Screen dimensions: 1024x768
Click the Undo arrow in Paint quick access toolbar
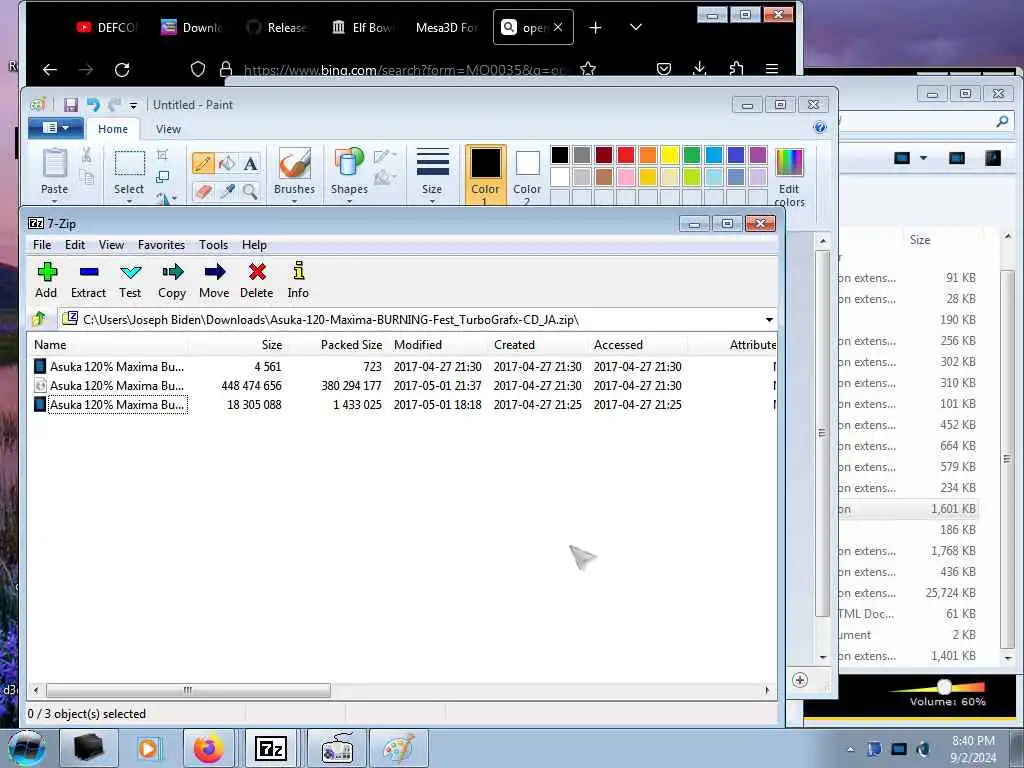coord(93,104)
